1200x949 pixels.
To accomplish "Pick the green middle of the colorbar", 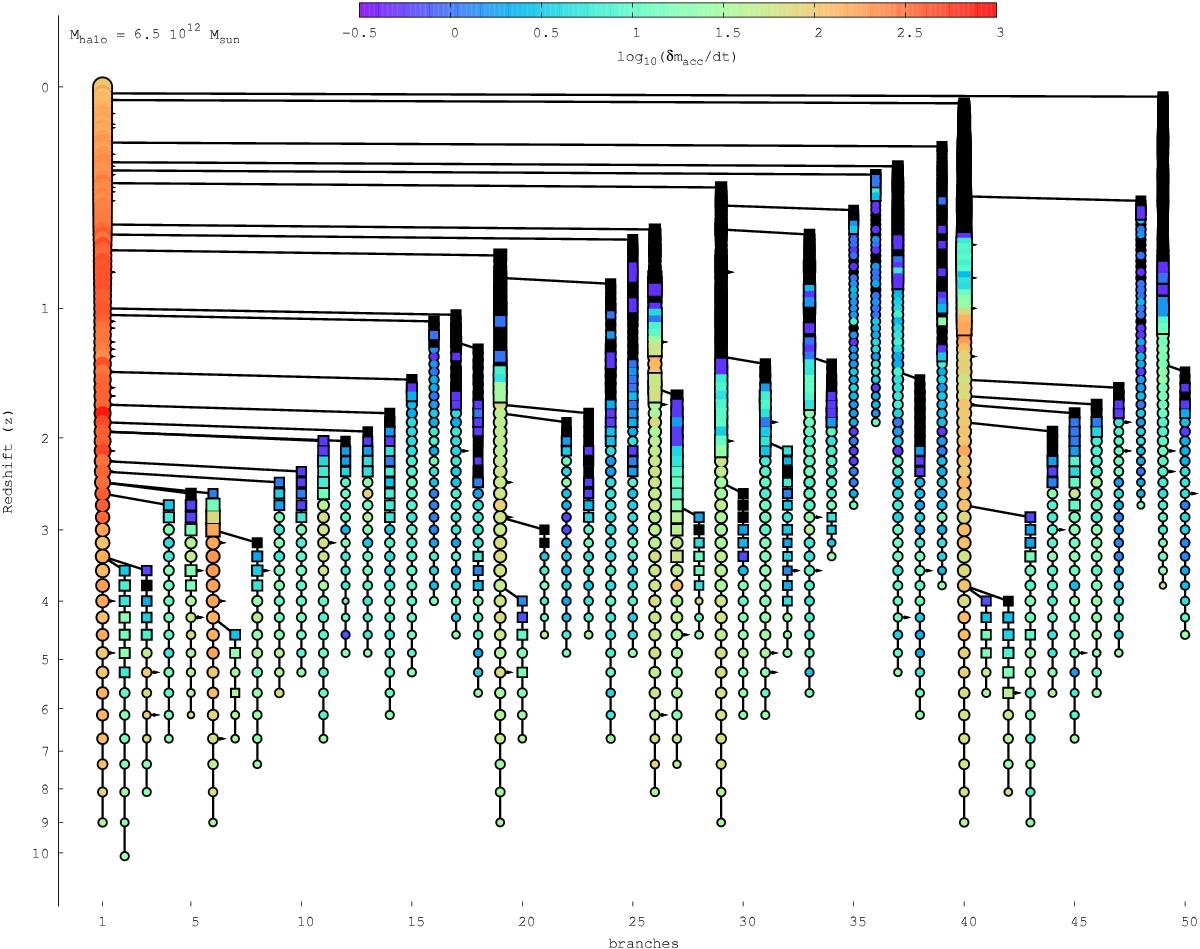I will [x=678, y=10].
